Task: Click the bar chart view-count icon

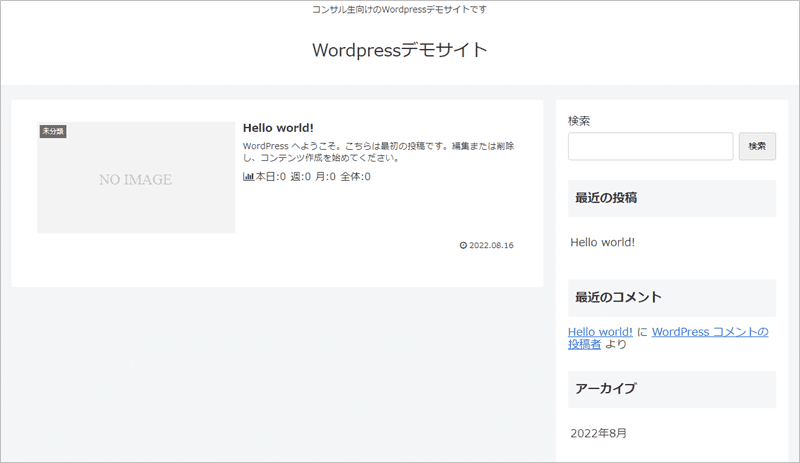Action: point(248,177)
